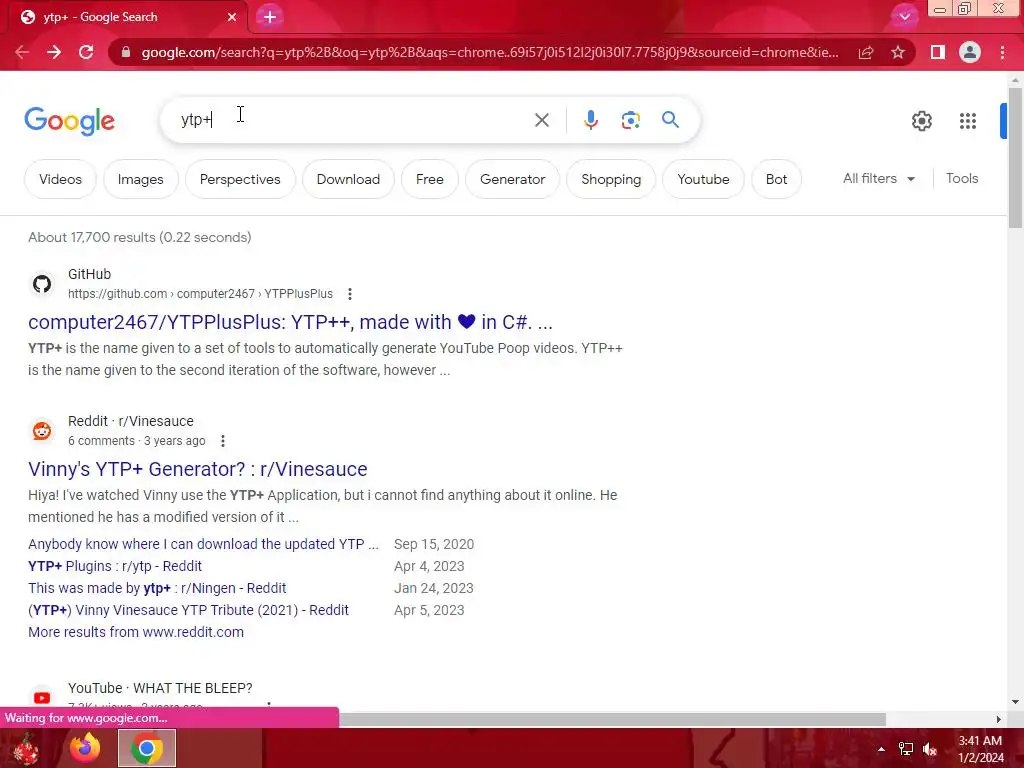Close the ytp+ Google Search tab
The image size is (1024, 768).
pos(232,17)
